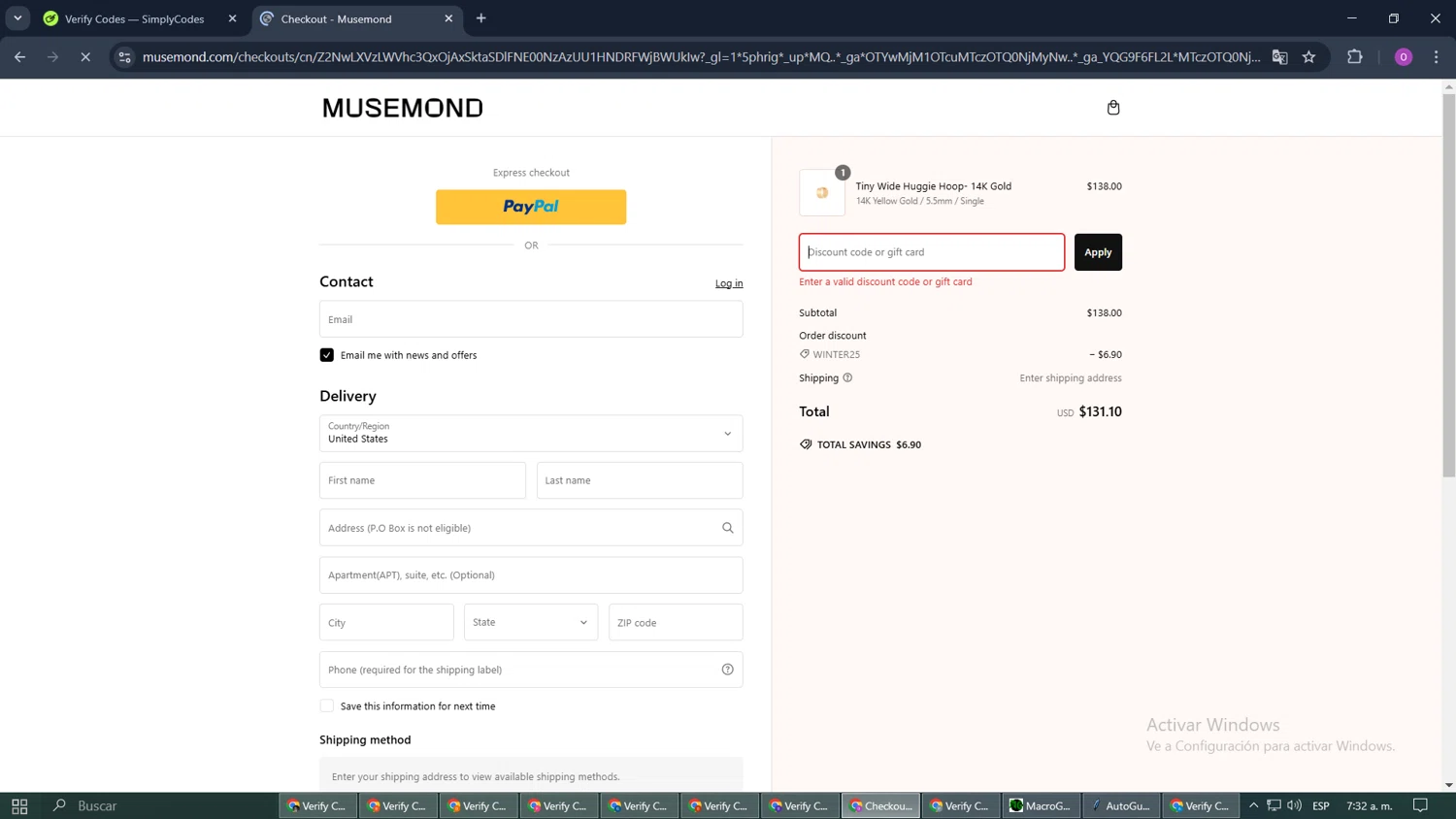Click the translate page icon
Image resolution: width=1456 pixels, height=819 pixels.
tap(1279, 57)
